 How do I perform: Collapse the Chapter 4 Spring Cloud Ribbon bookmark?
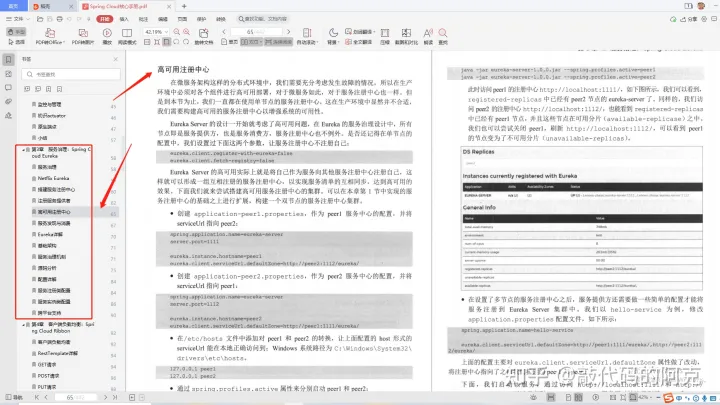(x=23, y=325)
